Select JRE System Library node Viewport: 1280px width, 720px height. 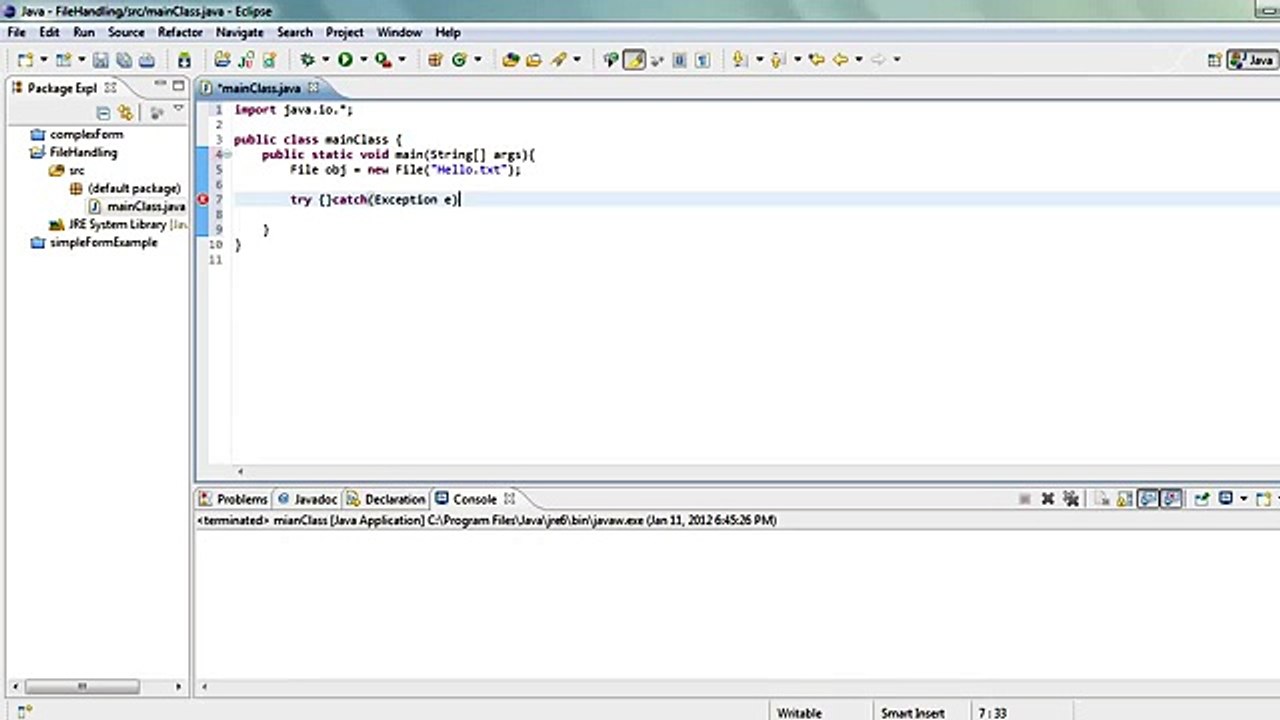tap(118, 224)
